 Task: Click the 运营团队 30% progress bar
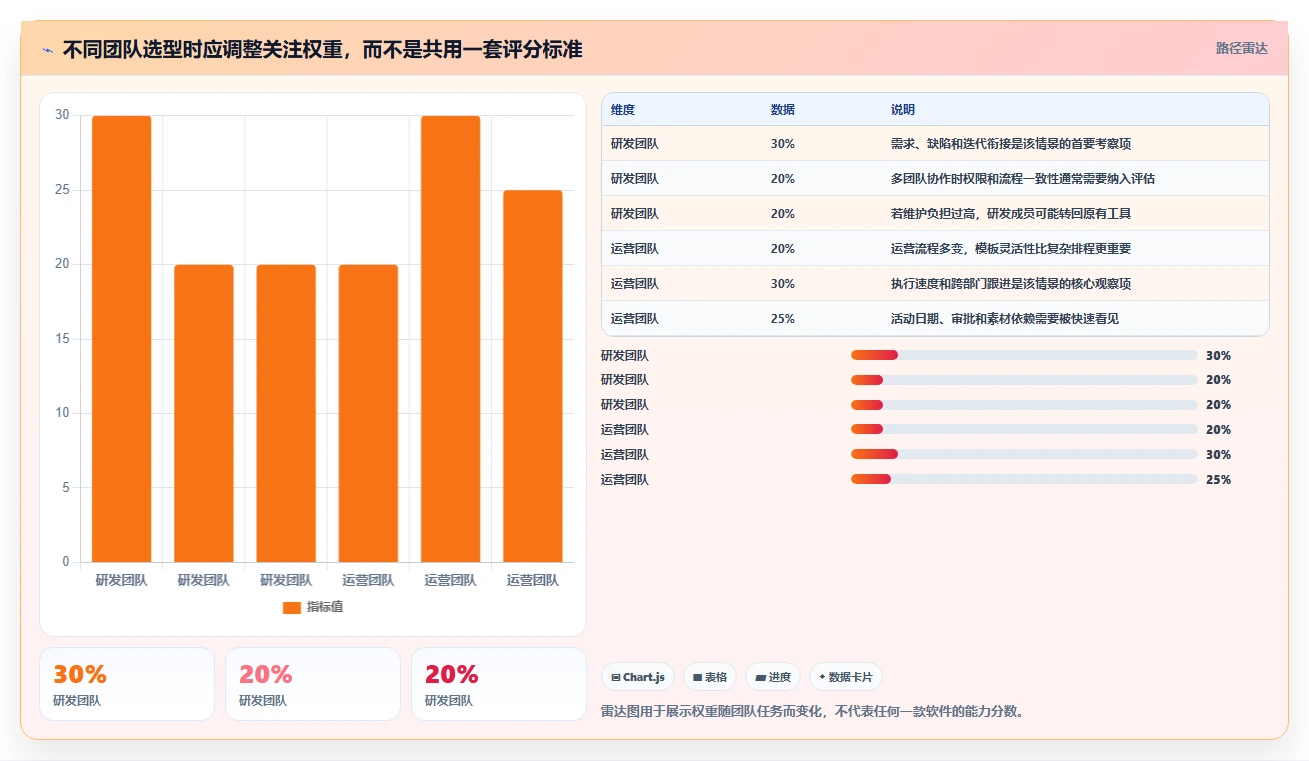pos(1024,455)
